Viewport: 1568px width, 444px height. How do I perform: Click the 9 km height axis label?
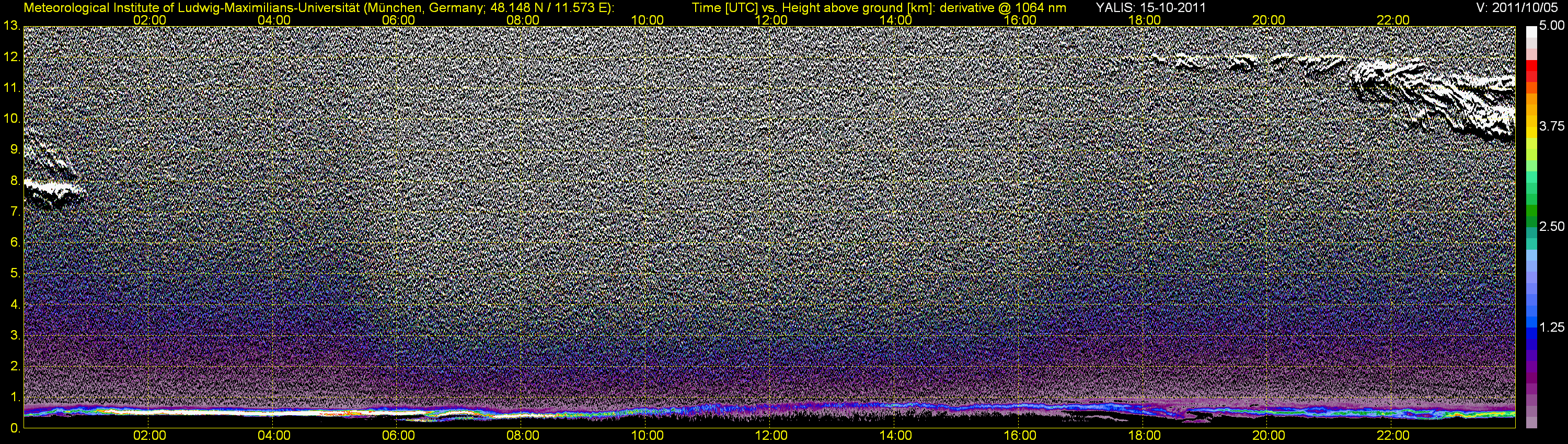pos(15,149)
